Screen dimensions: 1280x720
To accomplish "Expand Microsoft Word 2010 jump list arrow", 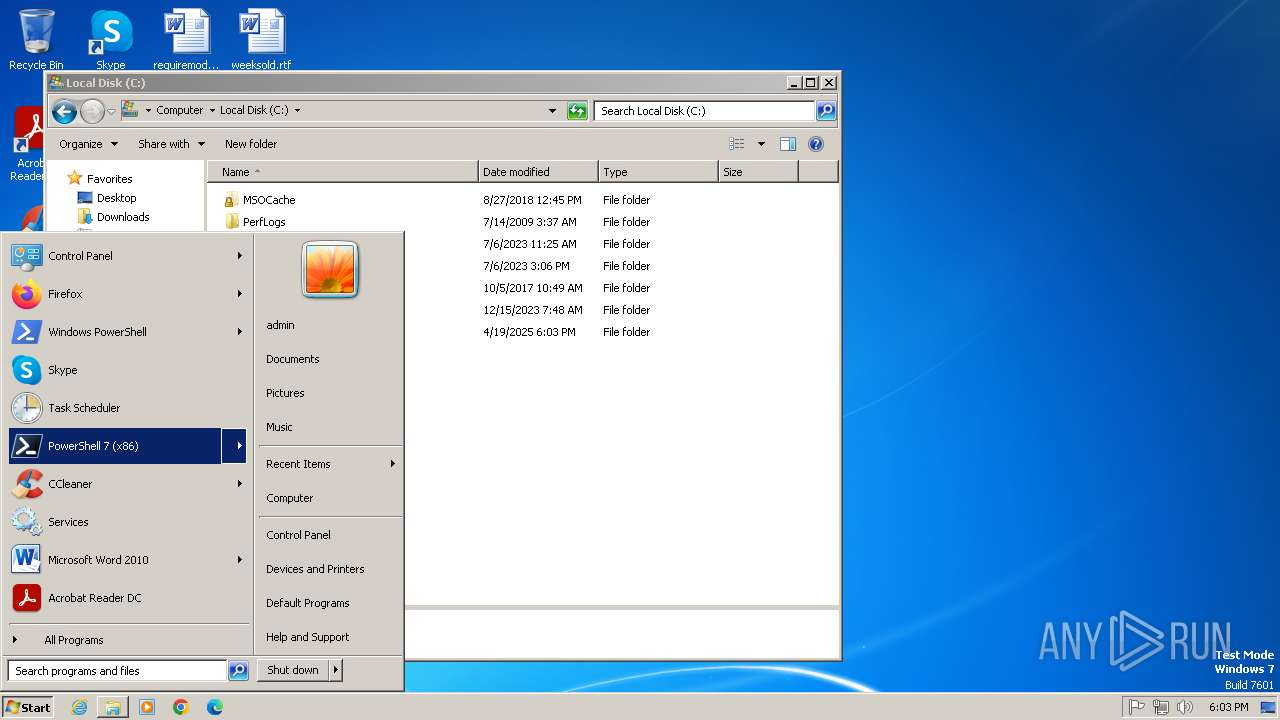I will point(240,560).
